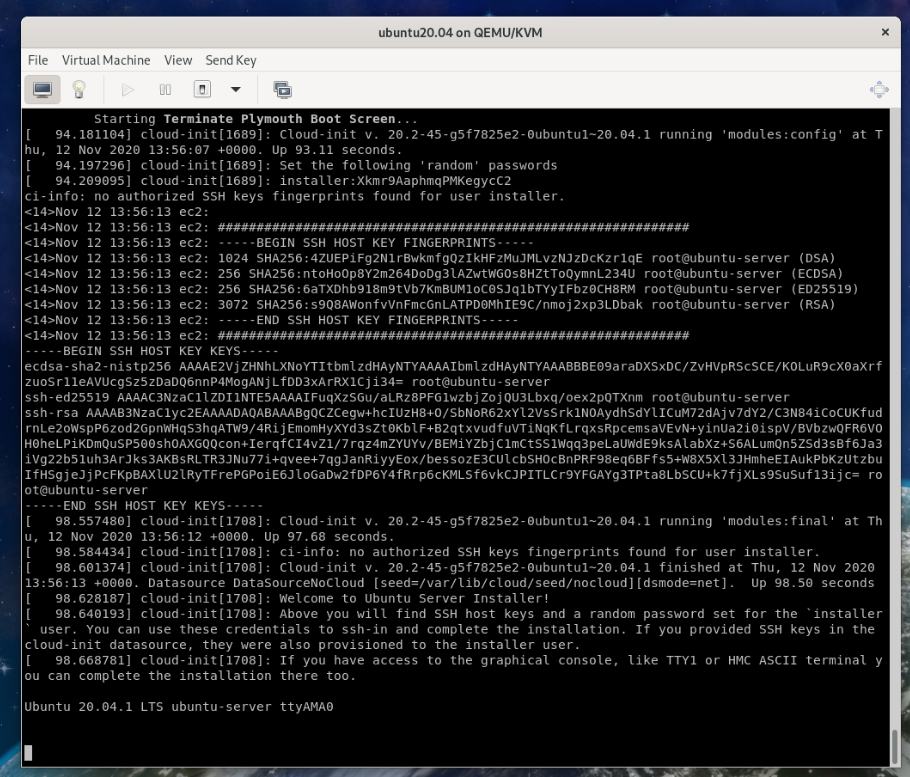Shut down the virtual machine button

tap(202, 89)
